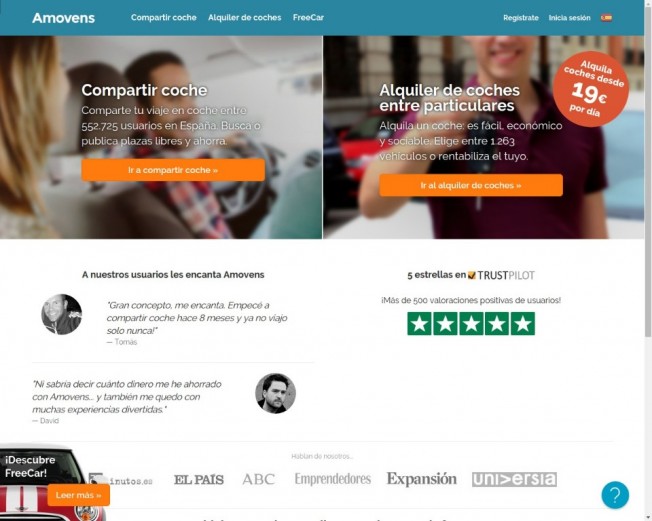This screenshot has height=521, width=652.
Task: Click the Amovens logo
Action: (64, 18)
